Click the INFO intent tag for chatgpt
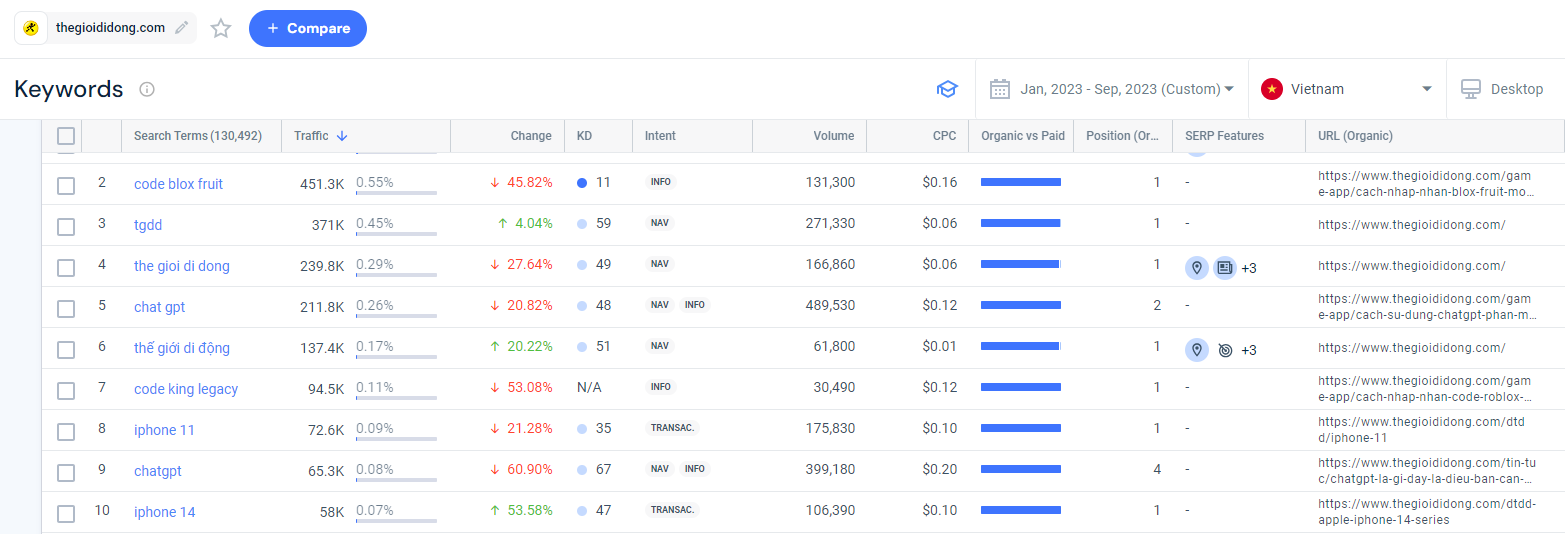Image resolution: width=1565 pixels, height=534 pixels. pos(694,469)
